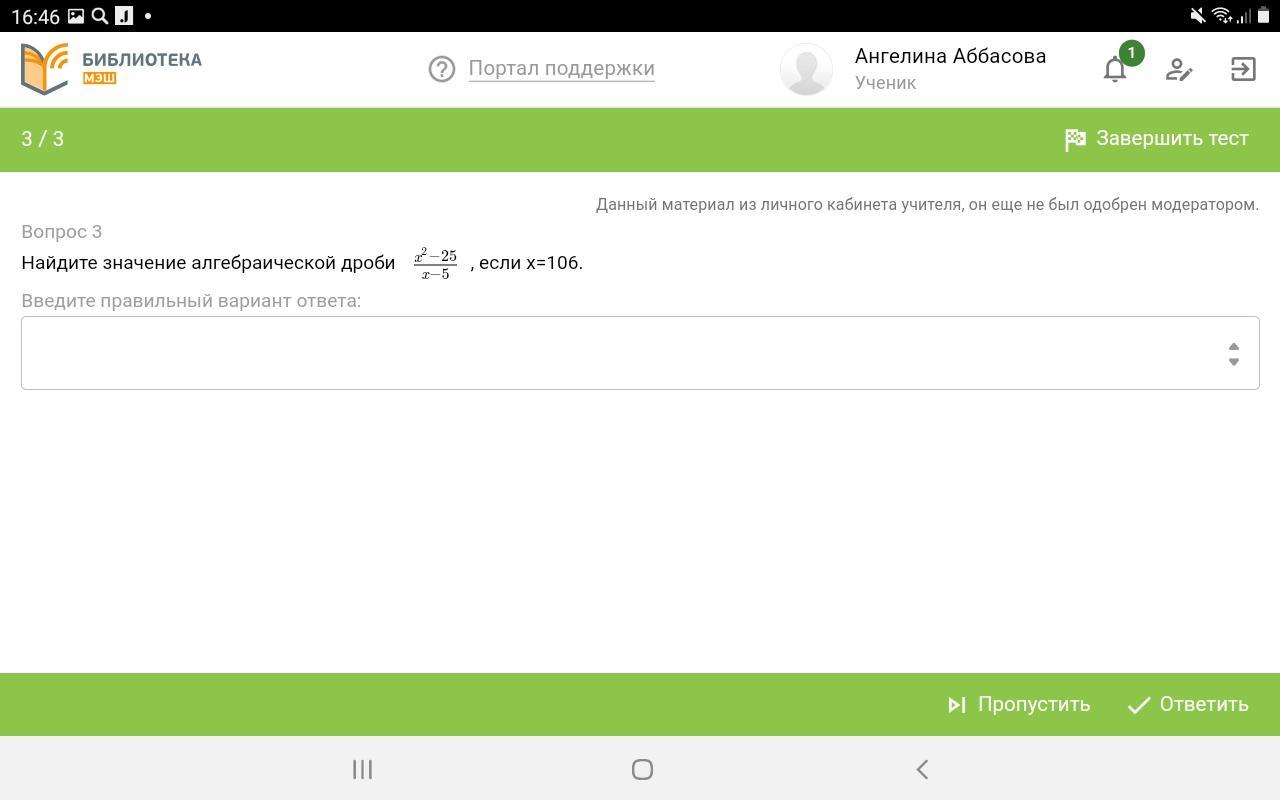Click the user name Ангелина Аббасова

[x=950, y=56]
